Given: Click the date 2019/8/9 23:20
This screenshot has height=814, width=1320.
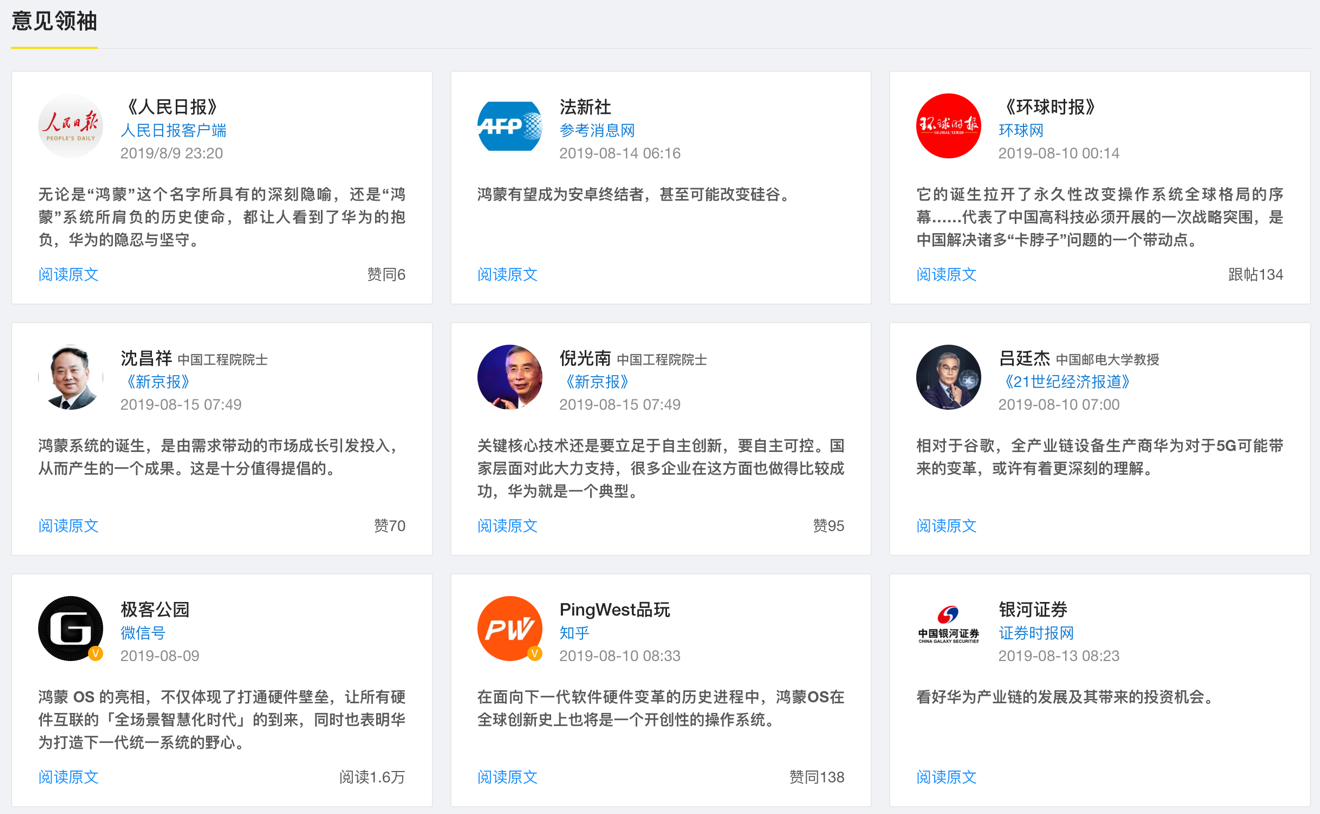Looking at the screenshot, I should 171,153.
